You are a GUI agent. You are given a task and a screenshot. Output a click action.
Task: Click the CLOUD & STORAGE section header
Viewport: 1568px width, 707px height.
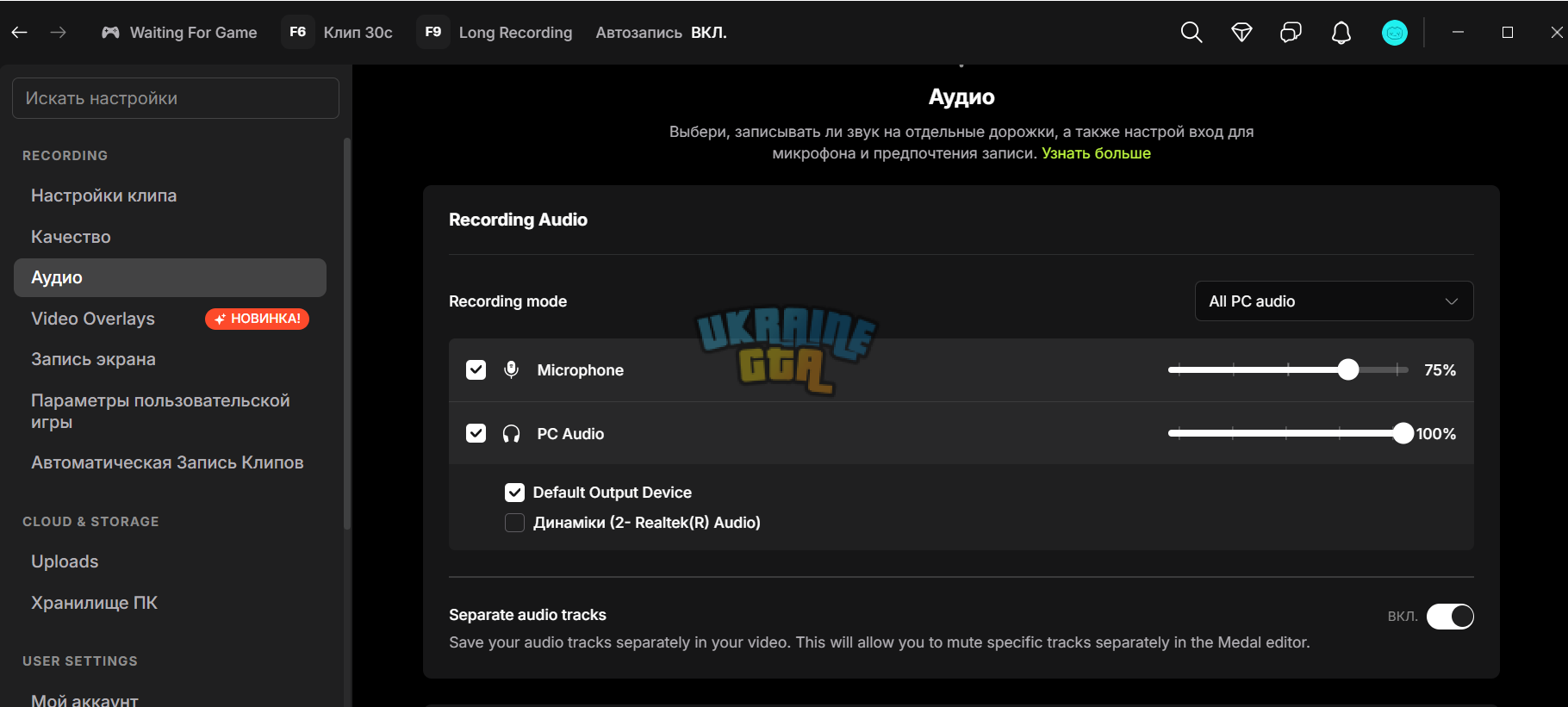tap(90, 522)
